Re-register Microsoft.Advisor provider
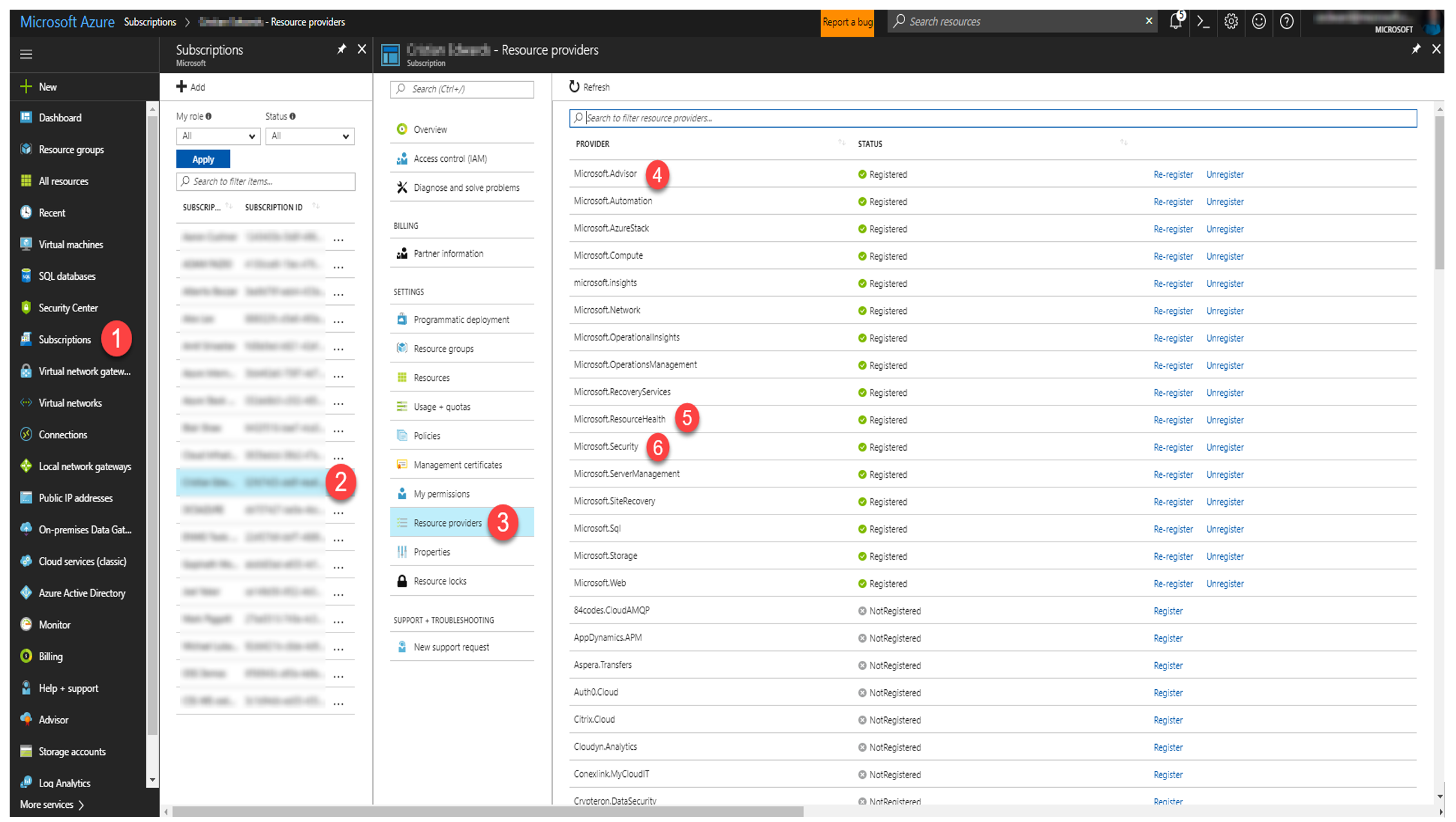The height and width of the screenshot is (822, 1456). (x=1173, y=175)
